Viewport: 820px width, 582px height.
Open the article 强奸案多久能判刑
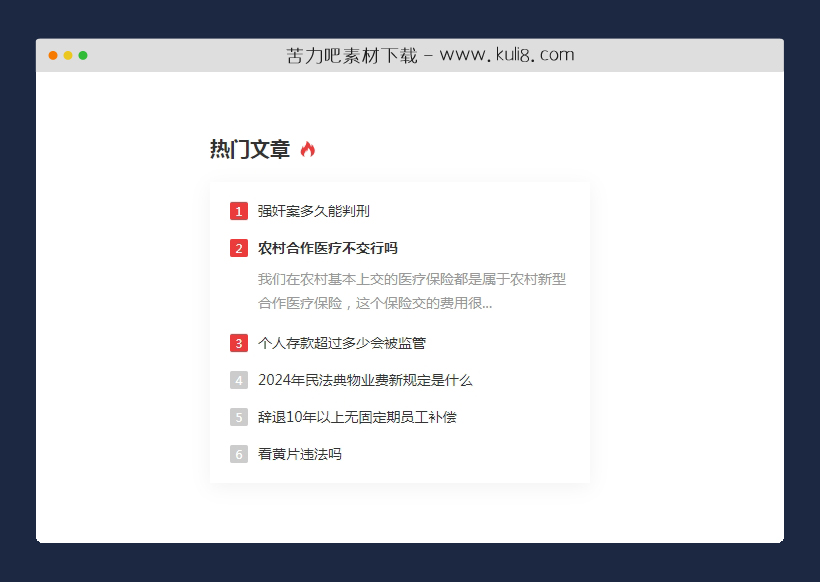313,211
